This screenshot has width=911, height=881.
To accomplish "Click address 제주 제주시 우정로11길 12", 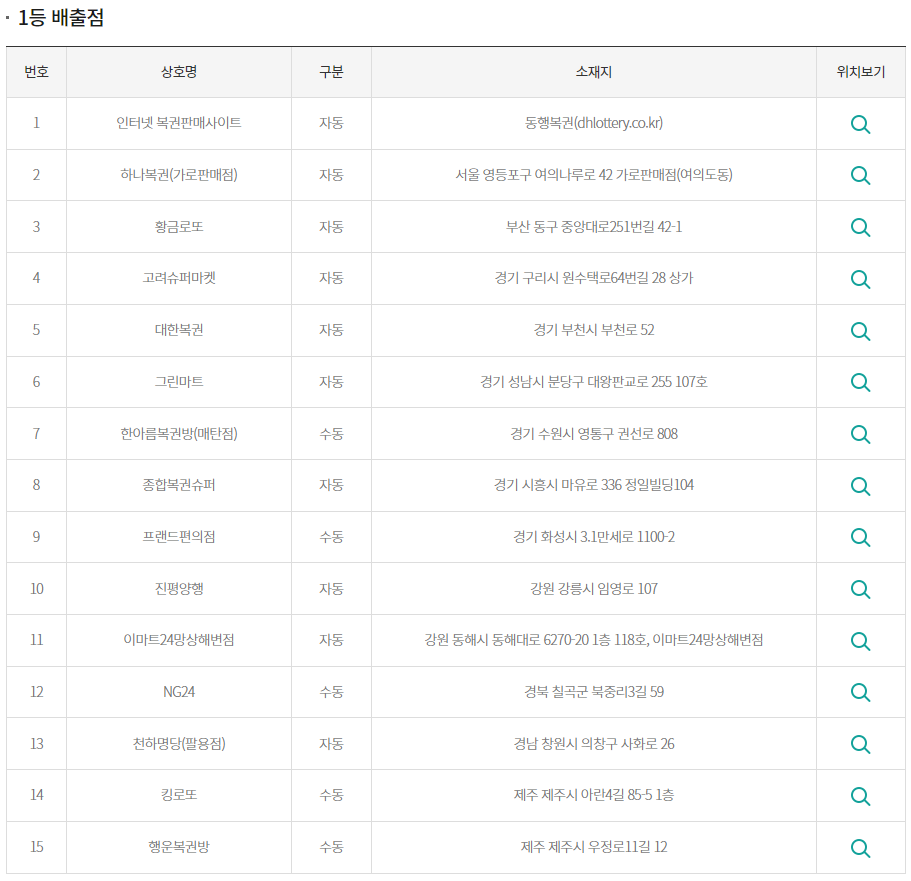I will (x=594, y=846).
